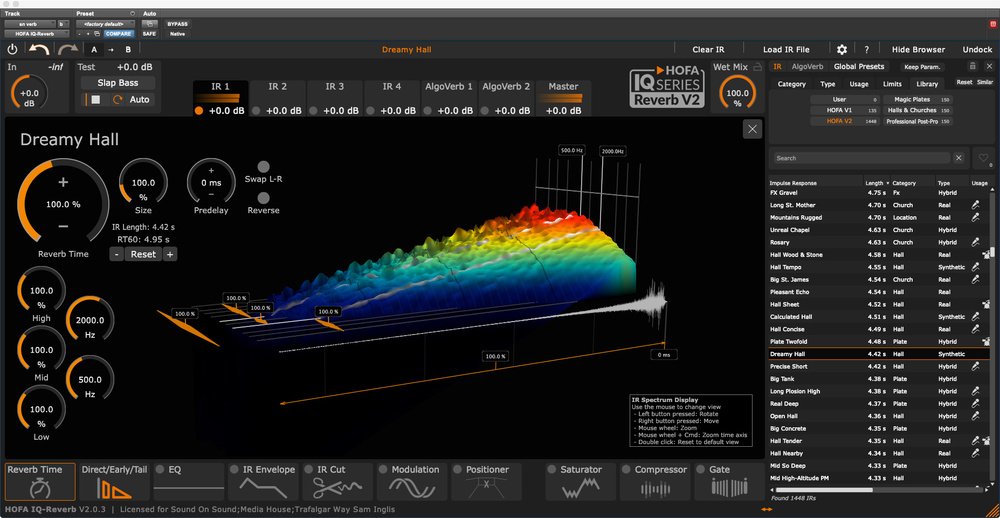
Task: Open the Modulation sine wave icon
Action: pyautogui.click(x=412, y=489)
